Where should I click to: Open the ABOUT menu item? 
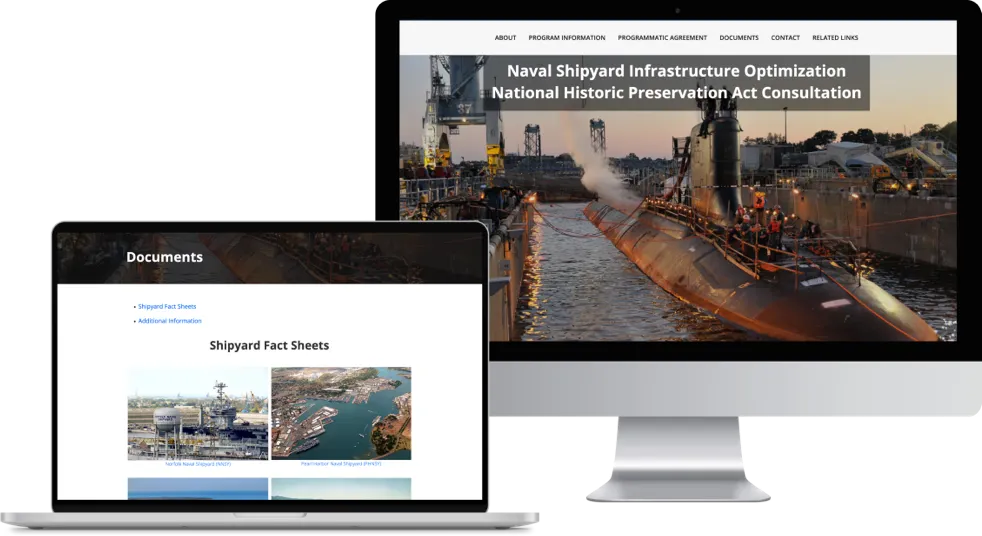(x=505, y=38)
